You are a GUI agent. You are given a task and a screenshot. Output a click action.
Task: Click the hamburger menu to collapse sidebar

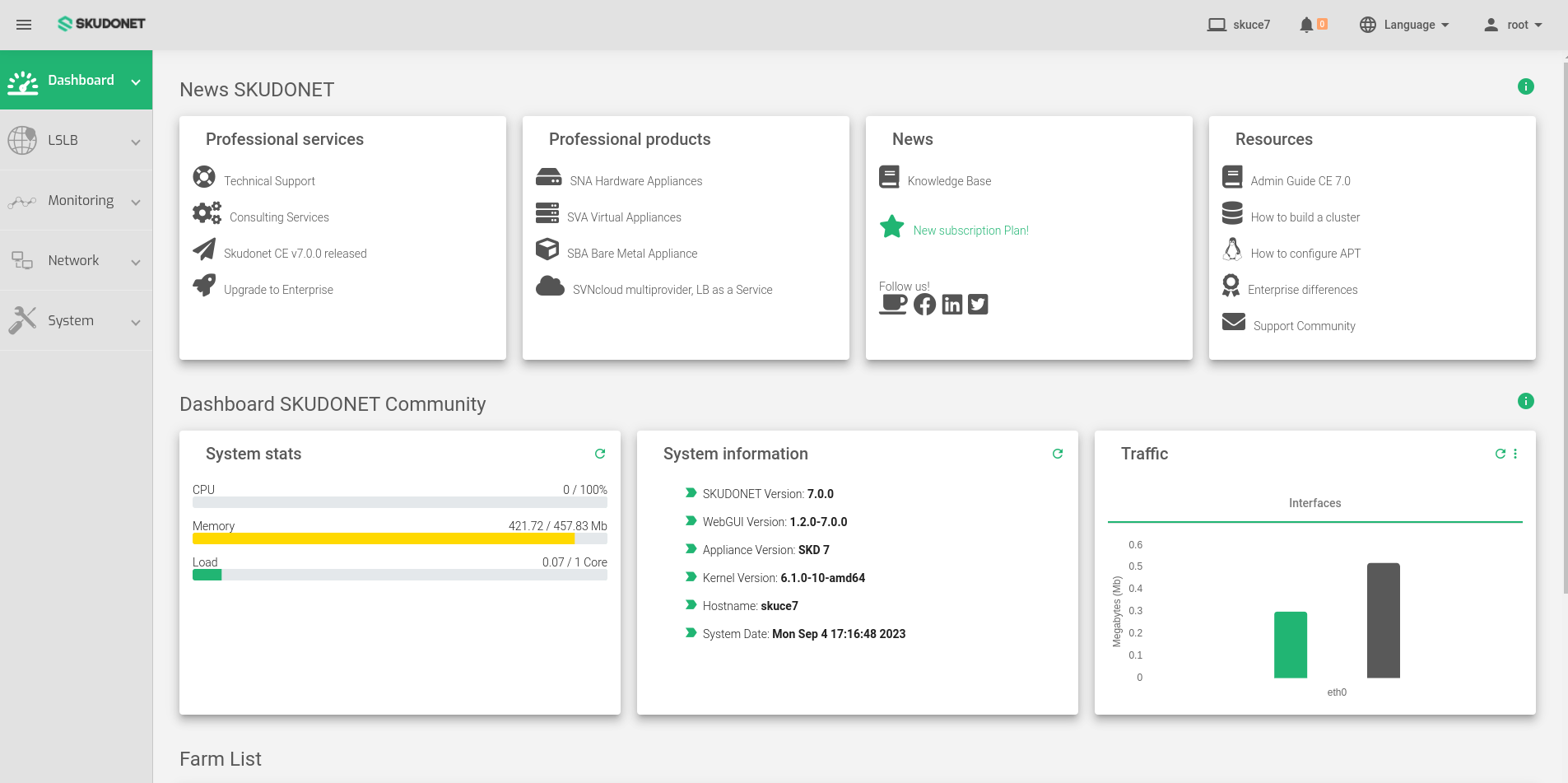(x=23, y=24)
